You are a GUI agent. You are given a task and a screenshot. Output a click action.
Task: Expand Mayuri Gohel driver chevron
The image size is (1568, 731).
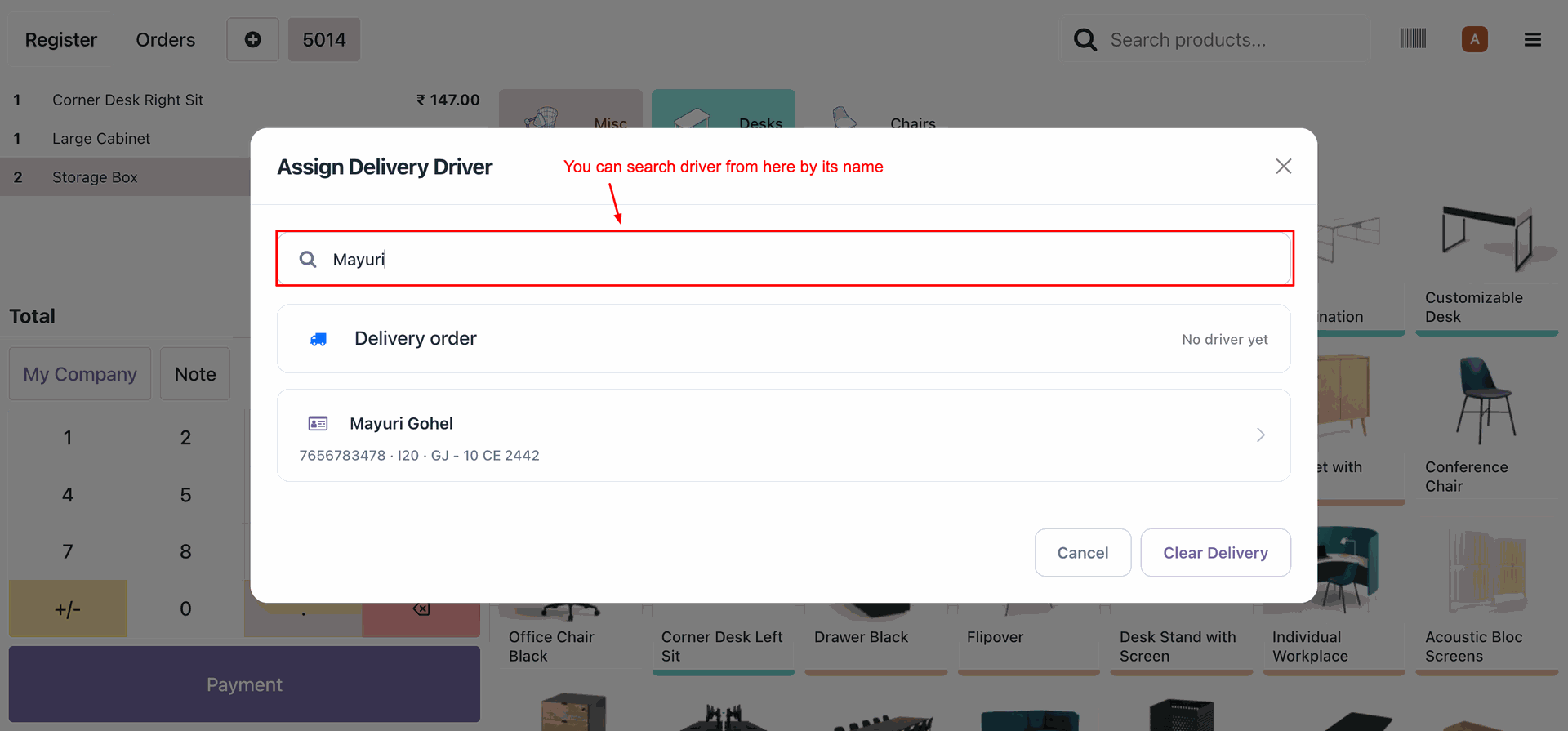1261,435
